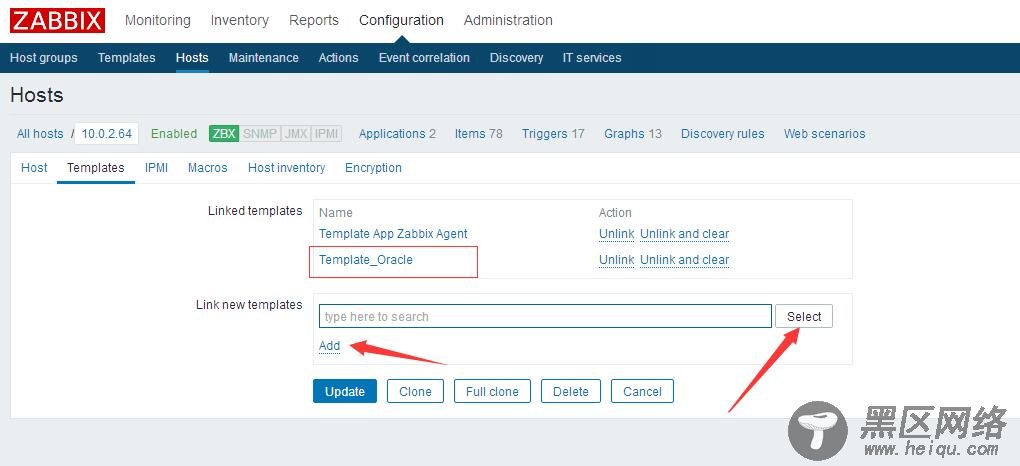Switch to the IPMI tab under the host row

pos(156,167)
